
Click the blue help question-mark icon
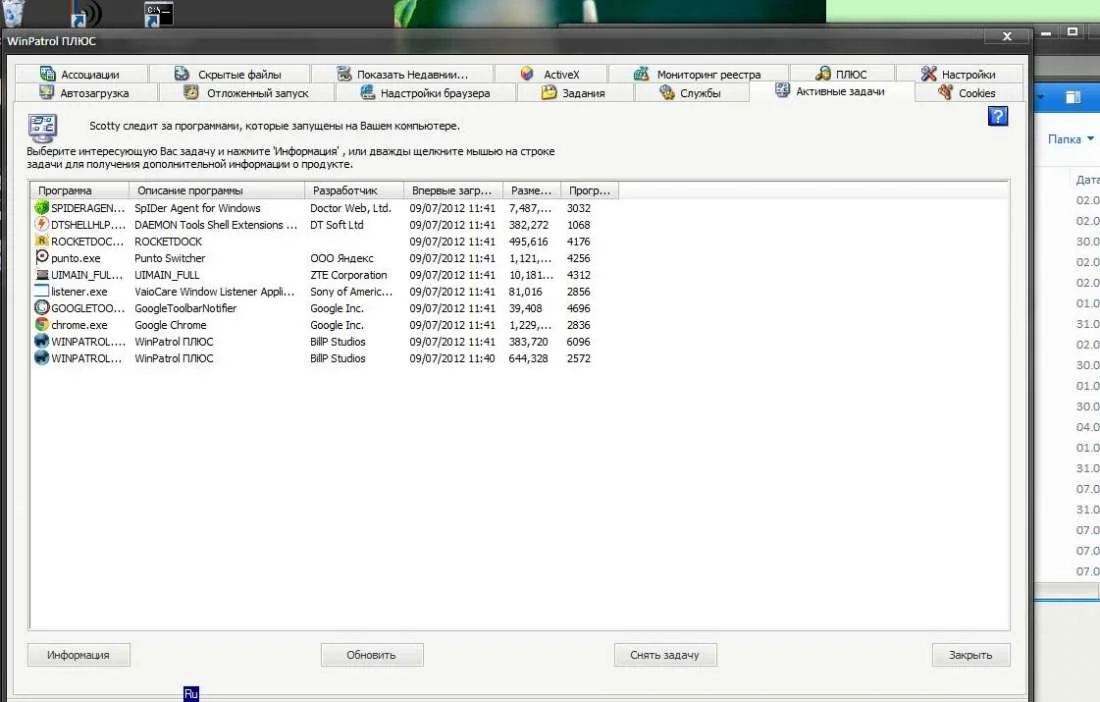click(998, 116)
